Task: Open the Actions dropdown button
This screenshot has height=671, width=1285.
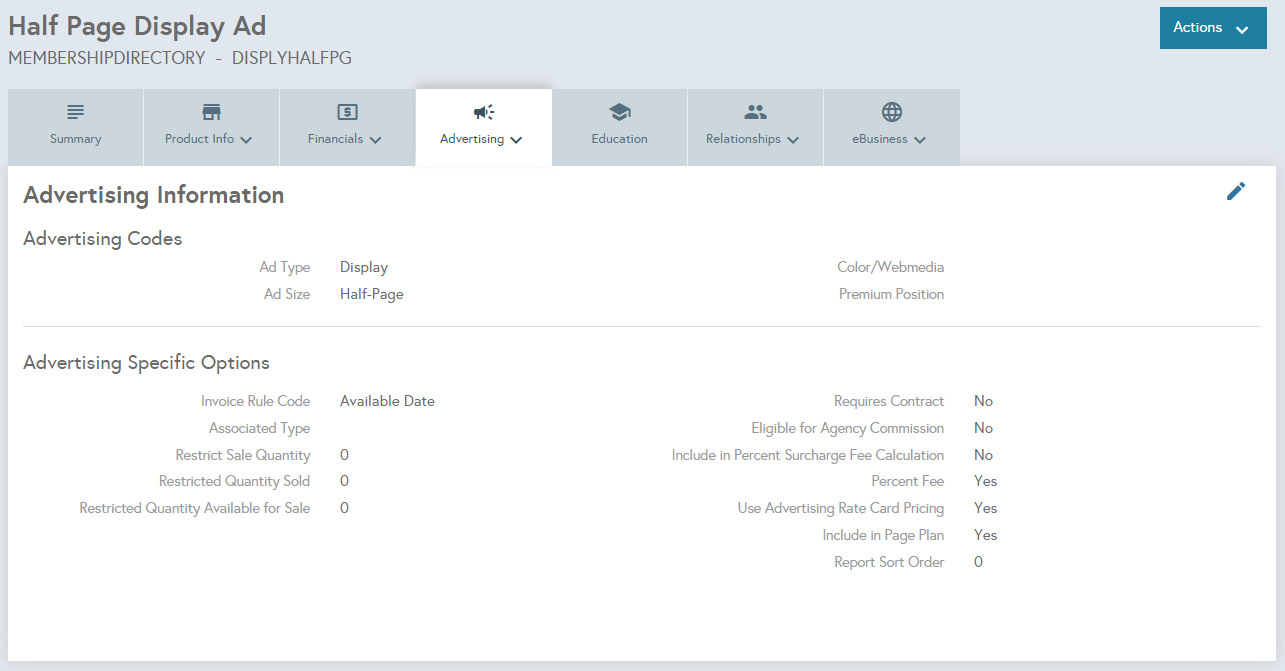Action: 1213,28
